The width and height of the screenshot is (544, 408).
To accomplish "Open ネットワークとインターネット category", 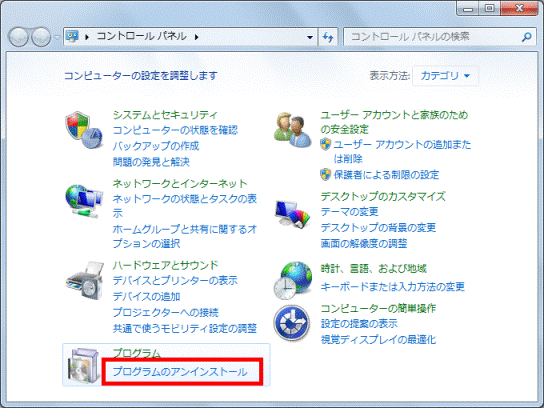I will pyautogui.click(x=180, y=183).
